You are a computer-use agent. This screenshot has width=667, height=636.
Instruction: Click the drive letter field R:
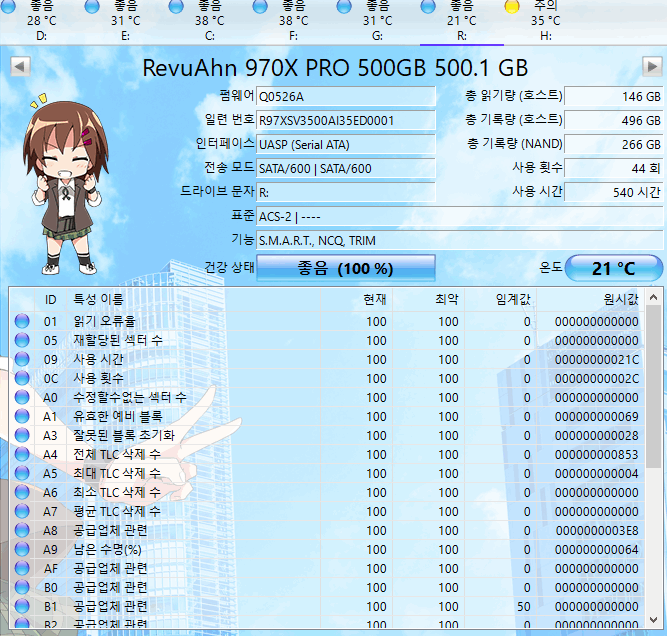tap(346, 192)
